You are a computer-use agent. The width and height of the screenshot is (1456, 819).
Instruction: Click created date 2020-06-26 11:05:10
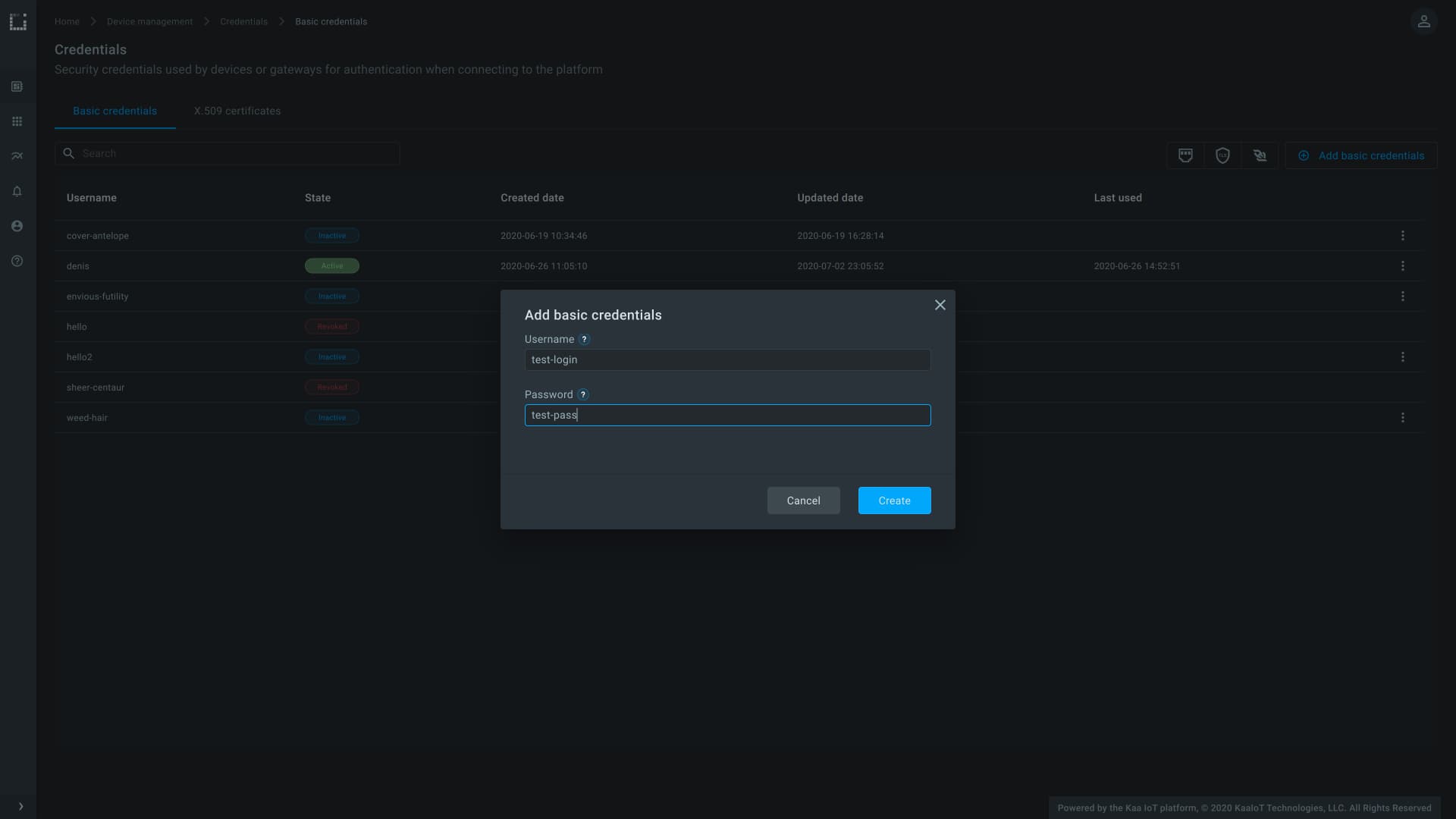tap(544, 266)
